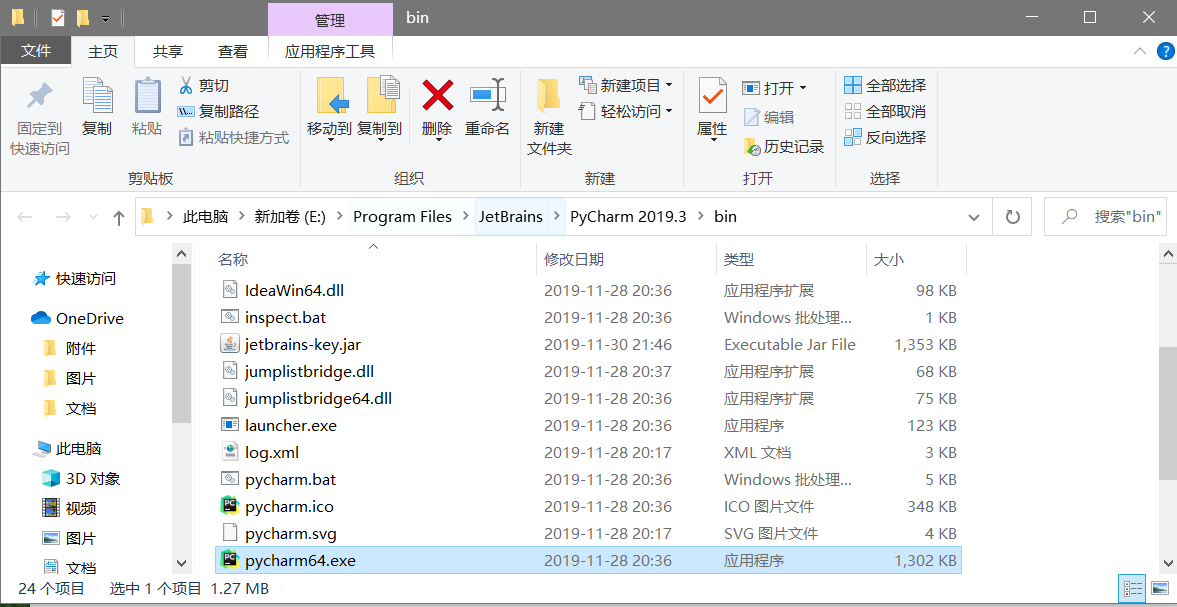Open the Application Tools (应用程序工具) tab
Image resolution: width=1177 pixels, height=607 pixels.
(x=330, y=51)
